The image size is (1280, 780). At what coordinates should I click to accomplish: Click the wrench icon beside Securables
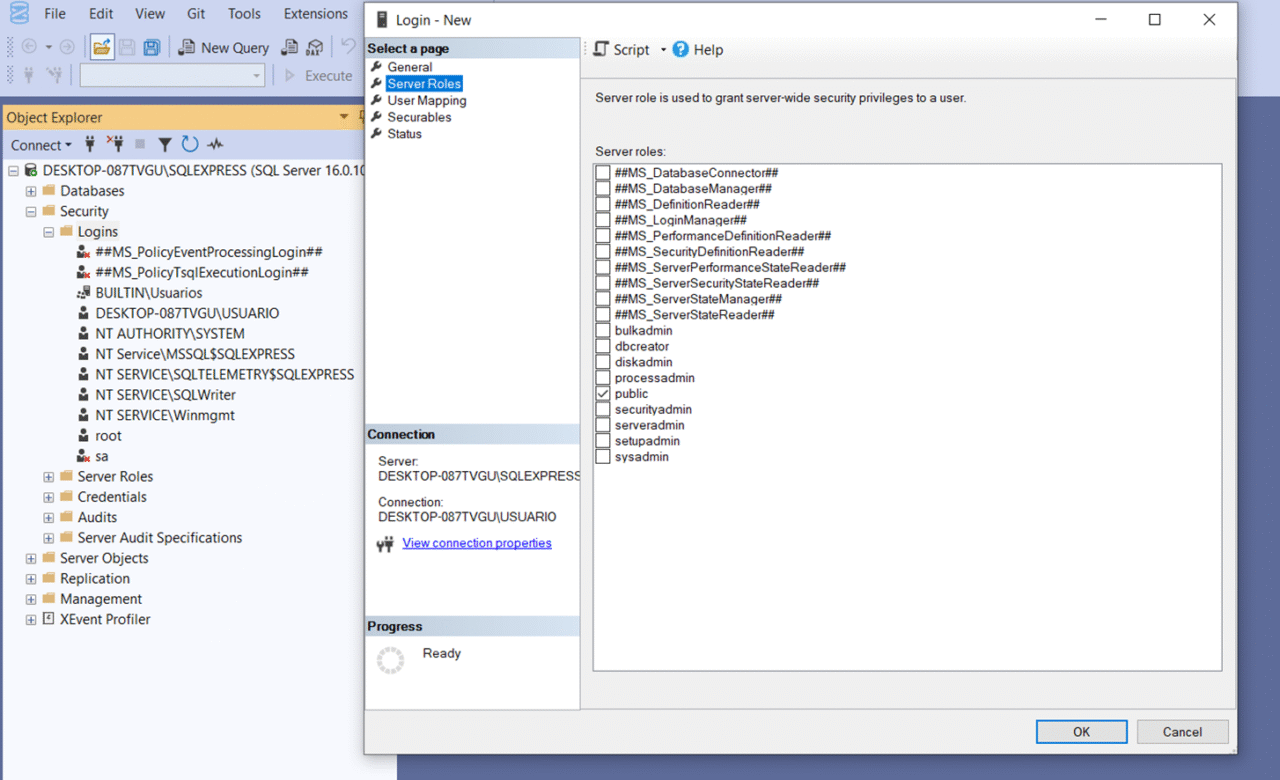pyautogui.click(x=376, y=117)
